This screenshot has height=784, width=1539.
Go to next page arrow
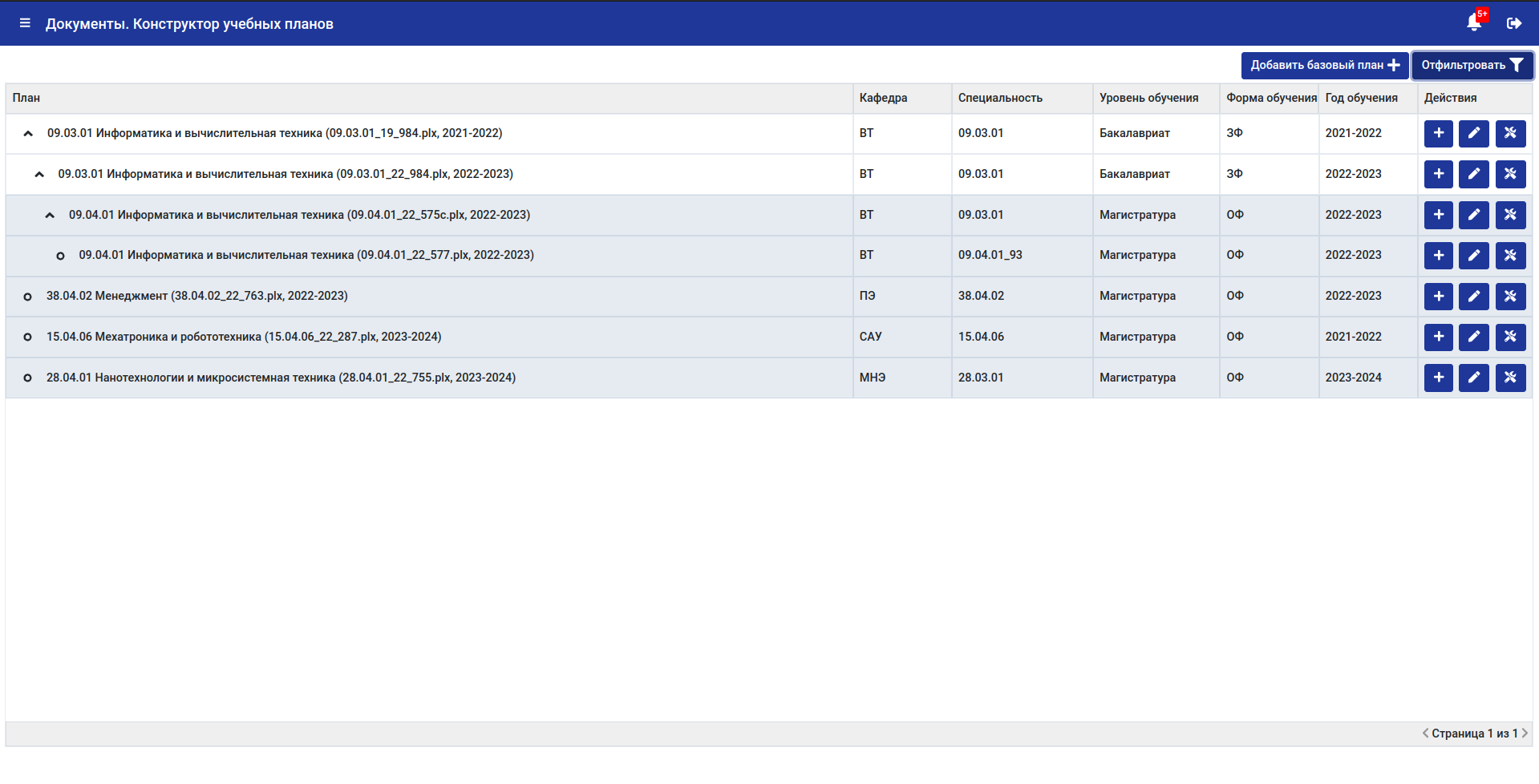1525,733
